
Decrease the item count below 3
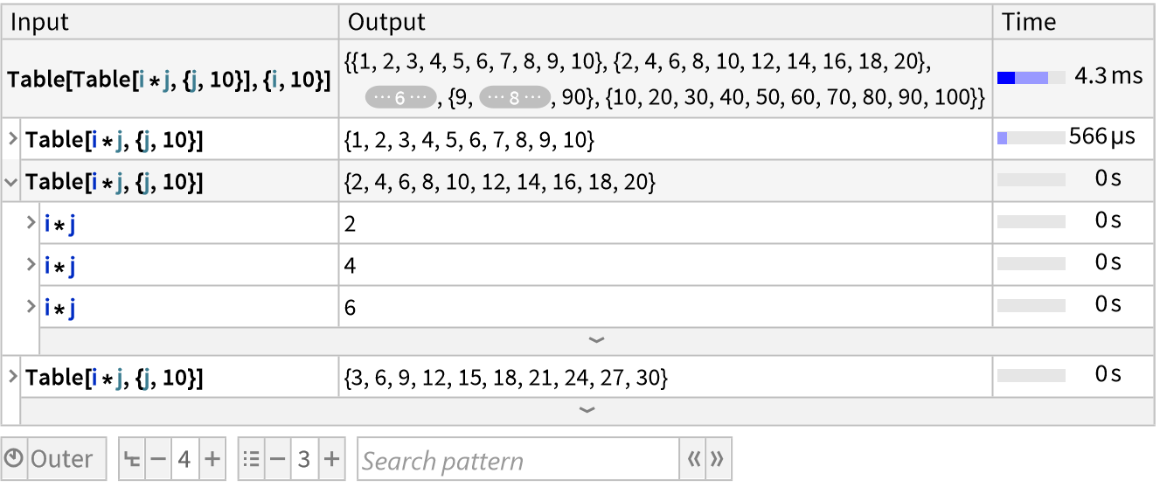[276, 460]
